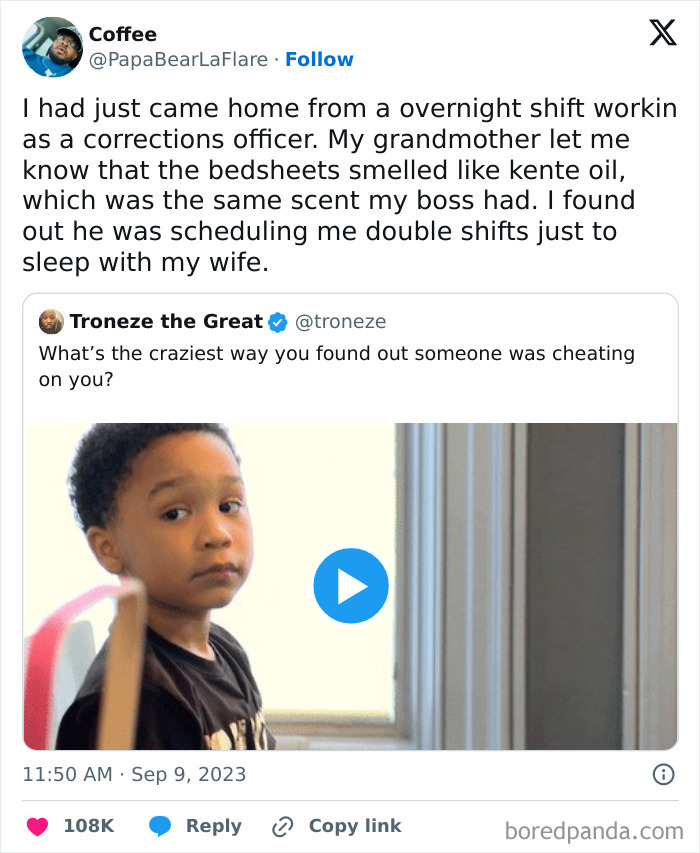Click the Copy link text
This screenshot has height=853, width=700.
click(x=355, y=826)
